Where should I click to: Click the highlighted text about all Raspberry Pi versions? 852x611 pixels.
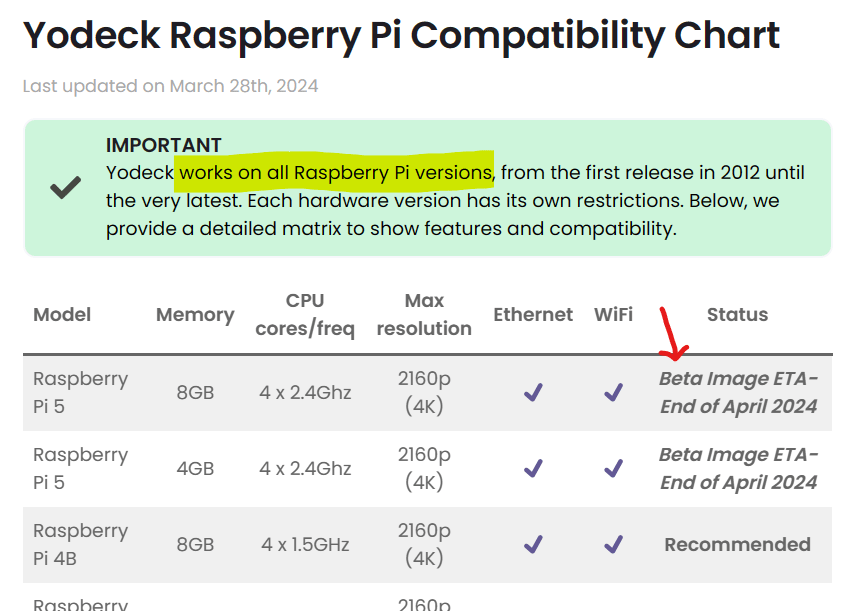[335, 172]
